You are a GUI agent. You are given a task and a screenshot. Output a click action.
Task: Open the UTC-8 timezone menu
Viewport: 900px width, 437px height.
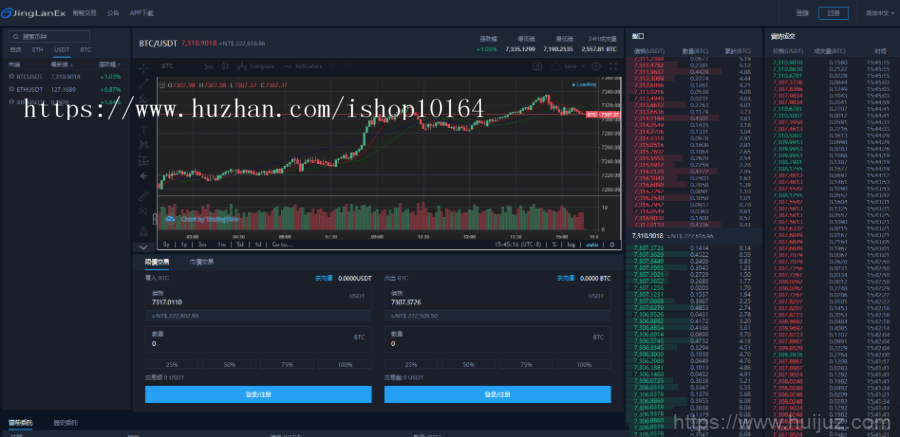pyautogui.click(x=518, y=244)
